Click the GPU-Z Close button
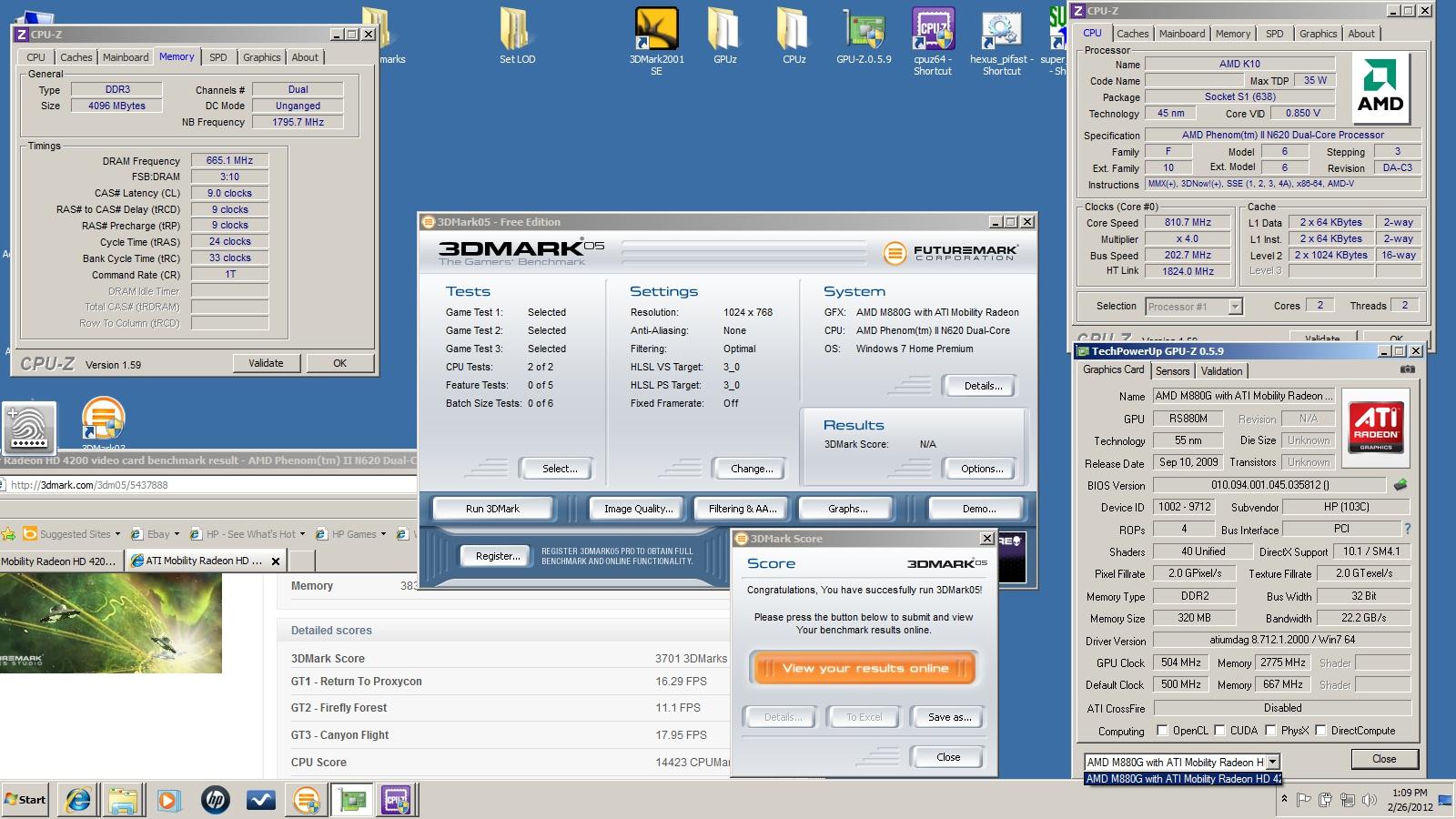Image resolution: width=1456 pixels, height=819 pixels. 1383,759
